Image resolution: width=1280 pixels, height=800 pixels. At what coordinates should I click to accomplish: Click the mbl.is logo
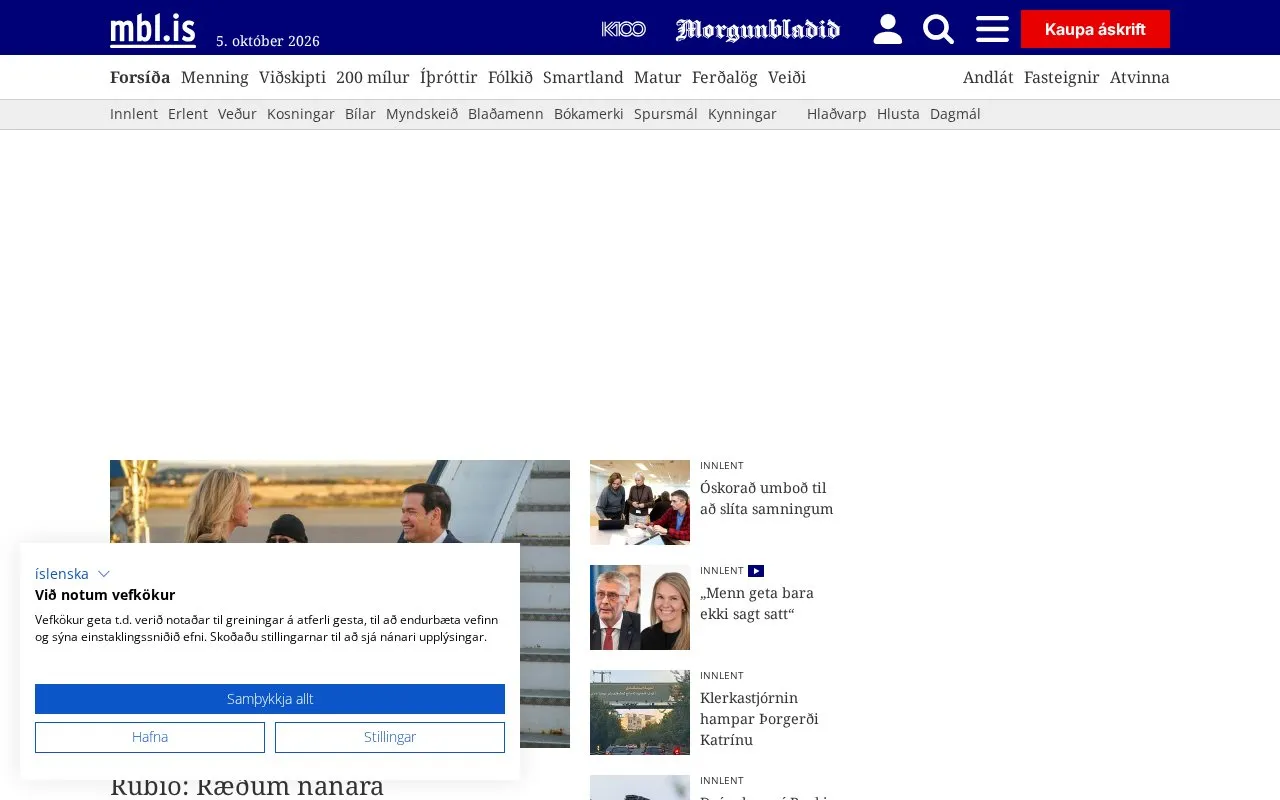point(153,30)
